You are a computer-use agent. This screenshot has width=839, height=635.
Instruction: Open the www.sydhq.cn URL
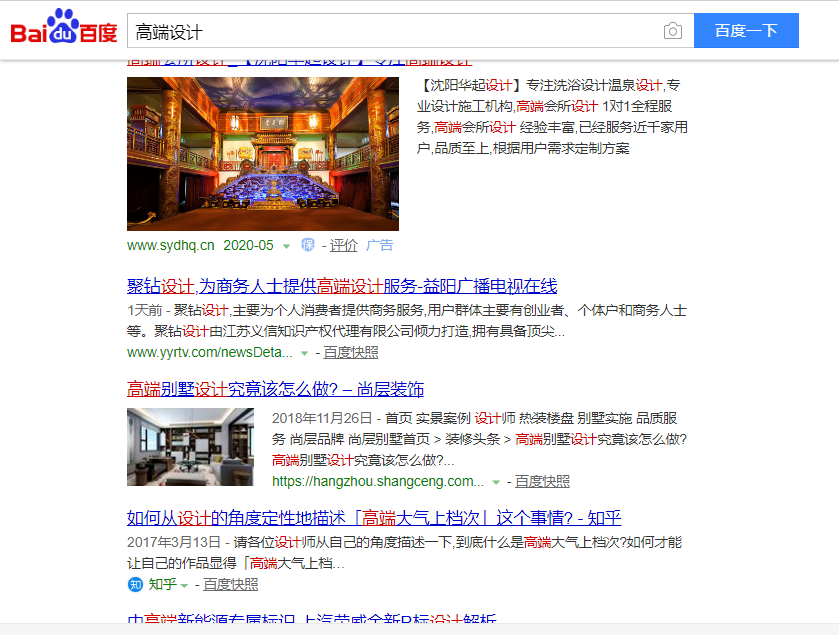click(171, 246)
